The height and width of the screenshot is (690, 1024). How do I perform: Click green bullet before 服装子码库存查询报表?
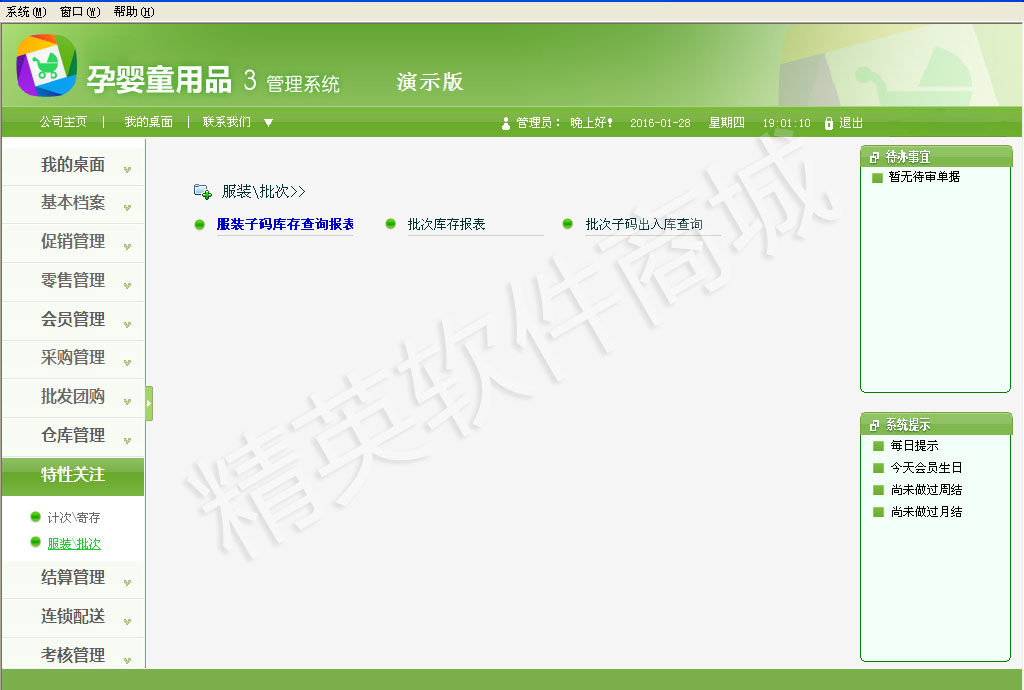click(x=200, y=225)
